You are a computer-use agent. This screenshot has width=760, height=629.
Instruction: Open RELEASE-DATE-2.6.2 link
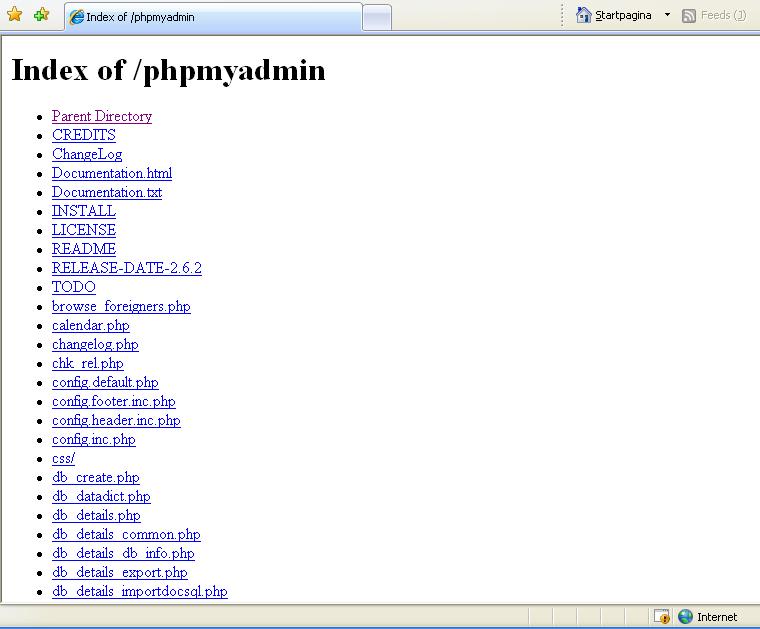click(x=127, y=268)
